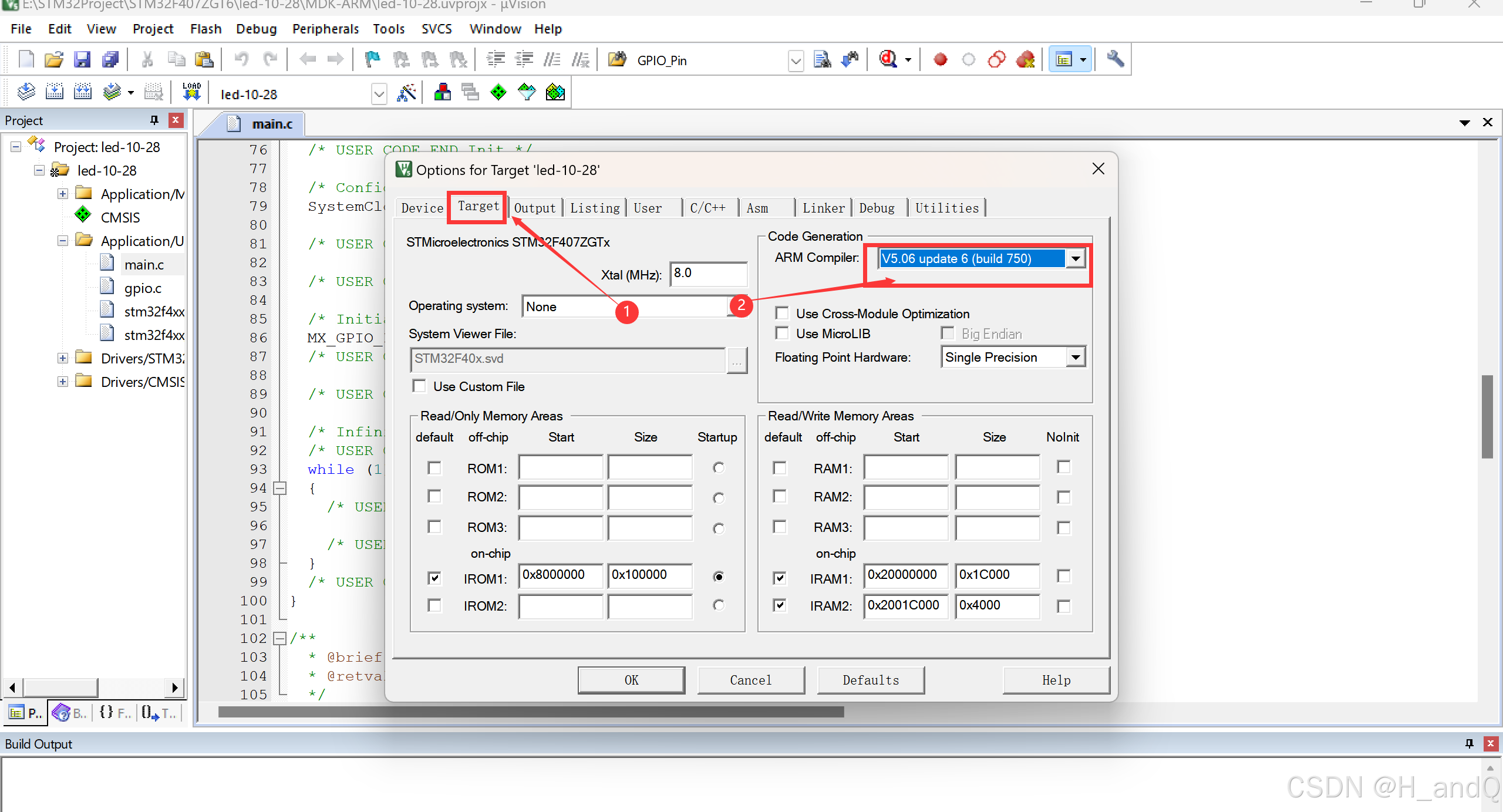Insert breakpoint with the solid red dot icon
This screenshot has height=812, width=1503.
(x=941, y=59)
